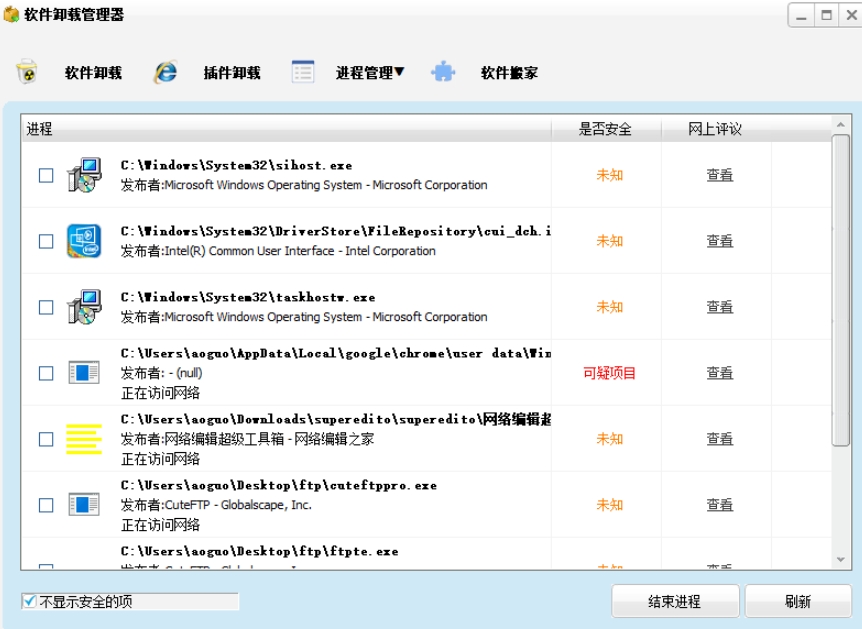Click 查看 link for cuteftppro.exe
Image resolution: width=862 pixels, height=629 pixels.
click(x=720, y=505)
